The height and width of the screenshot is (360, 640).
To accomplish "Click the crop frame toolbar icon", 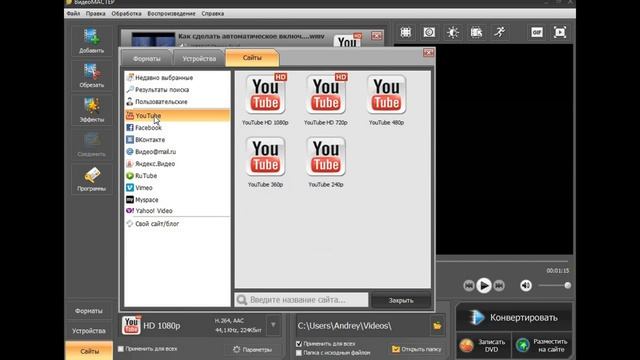I will (405, 32).
